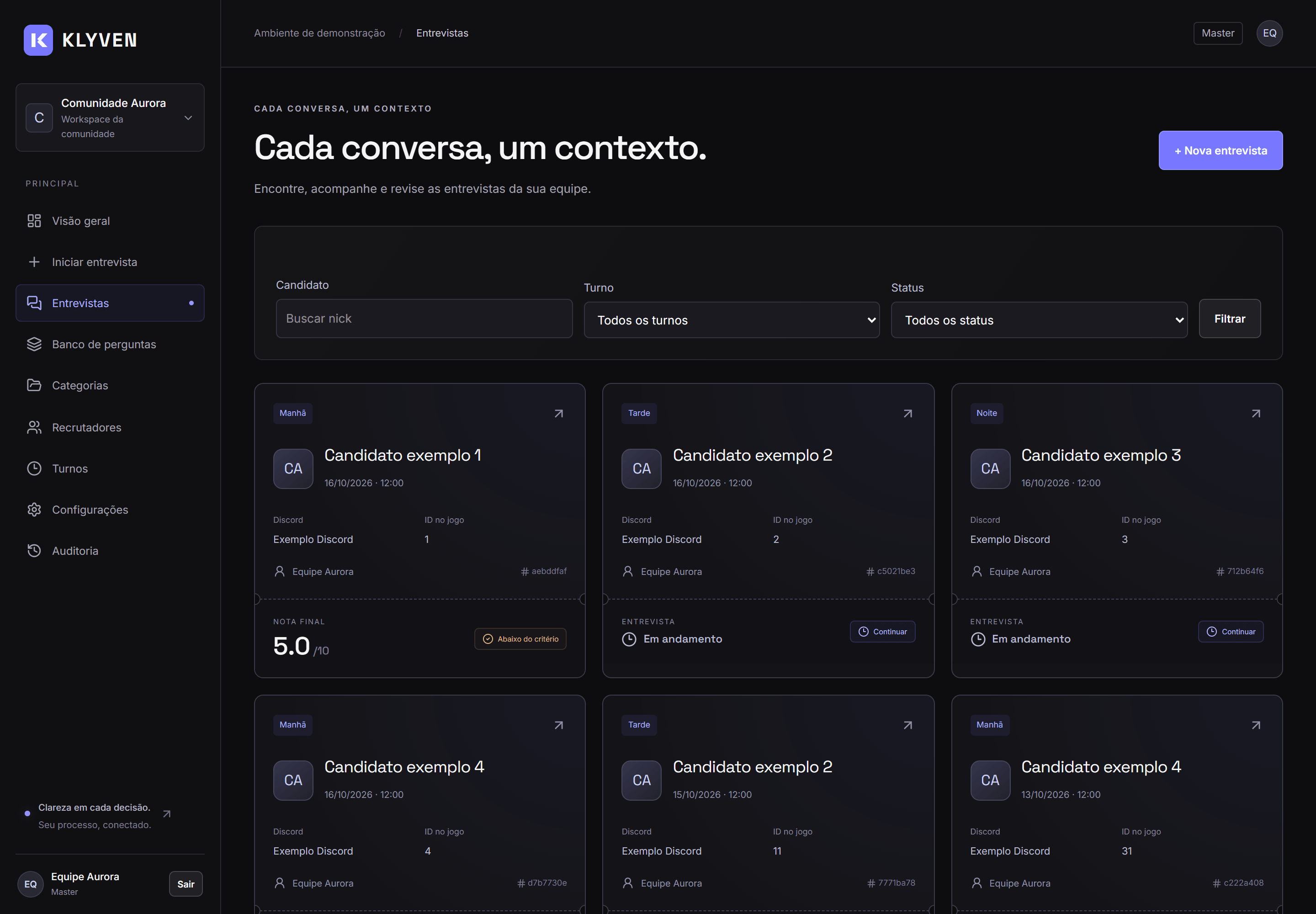The image size is (1316, 914).
Task: Click Continuar on Candidato exemplo 2 card
Action: tap(882, 632)
